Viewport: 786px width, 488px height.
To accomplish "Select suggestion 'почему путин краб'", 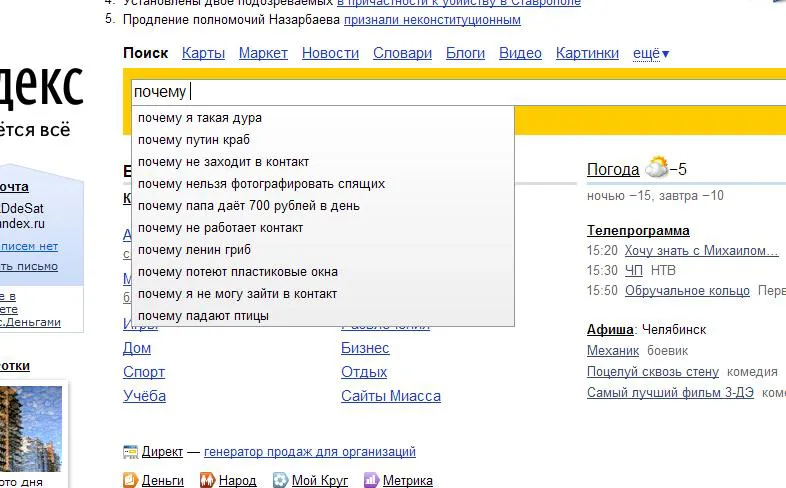I will coord(323,140).
